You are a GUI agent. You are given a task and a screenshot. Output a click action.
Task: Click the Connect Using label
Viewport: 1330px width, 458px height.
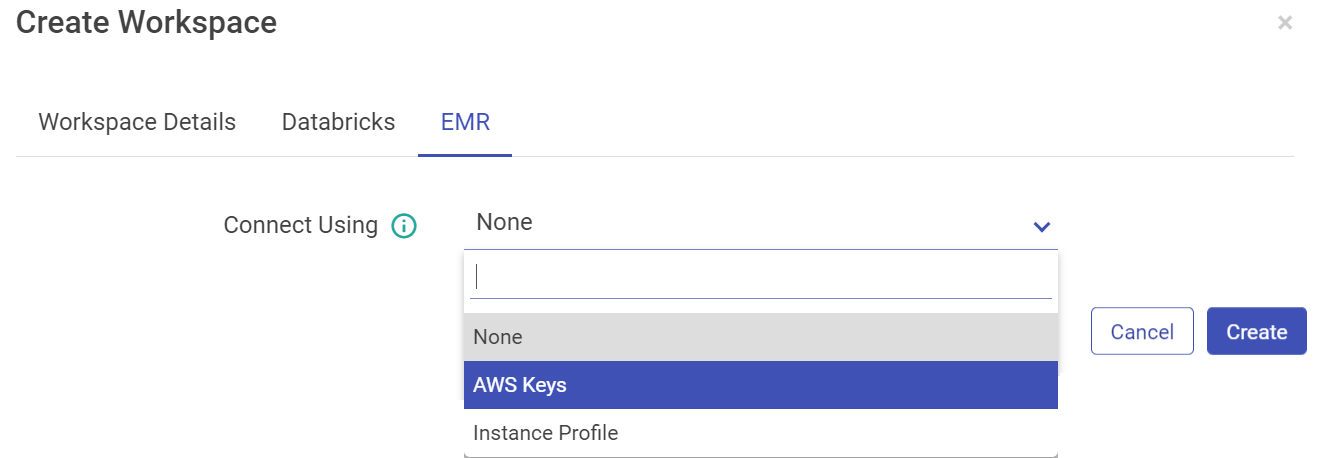pyautogui.click(x=300, y=225)
